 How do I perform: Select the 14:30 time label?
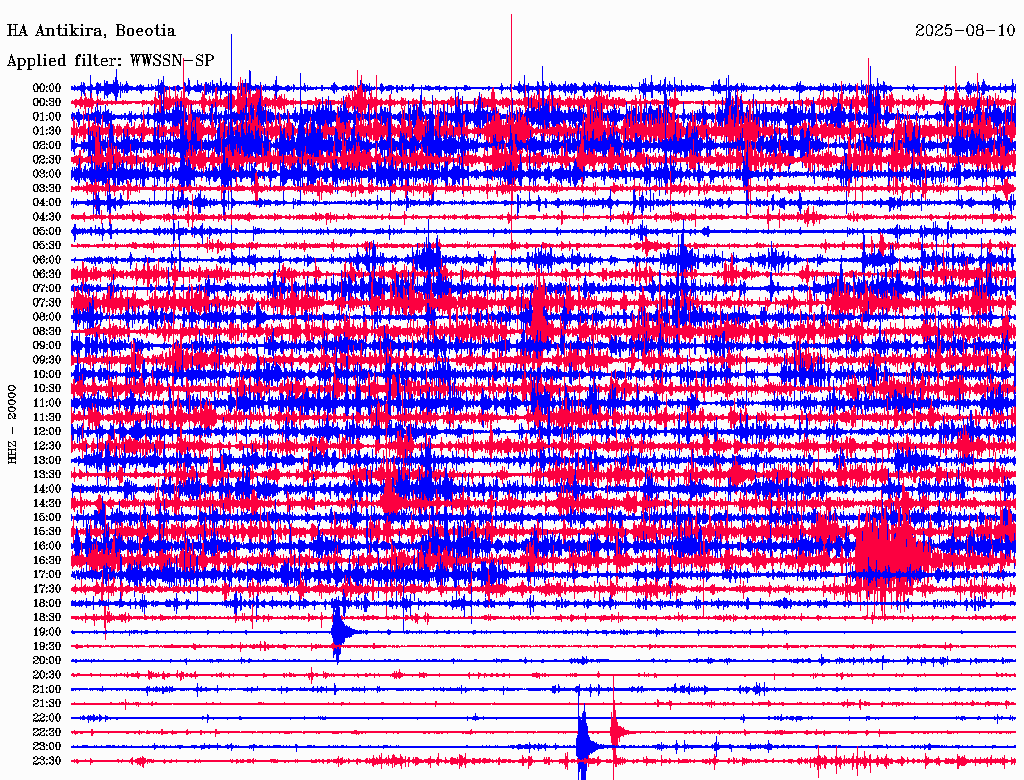click(46, 503)
